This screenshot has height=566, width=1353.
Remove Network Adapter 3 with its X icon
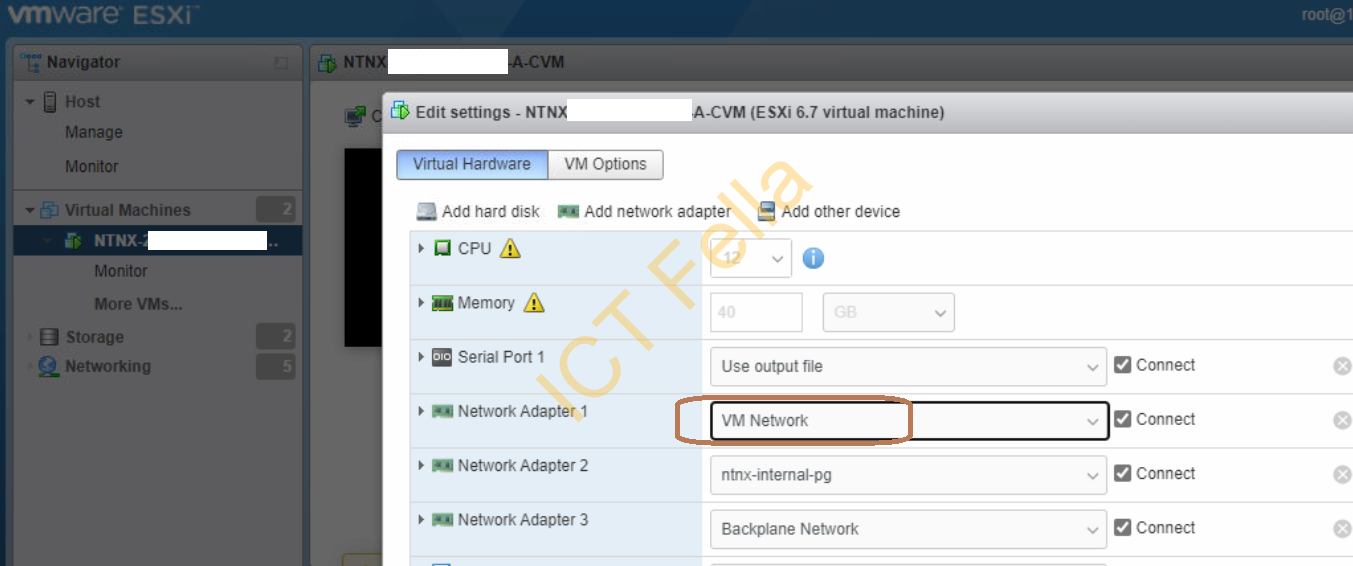1342,528
